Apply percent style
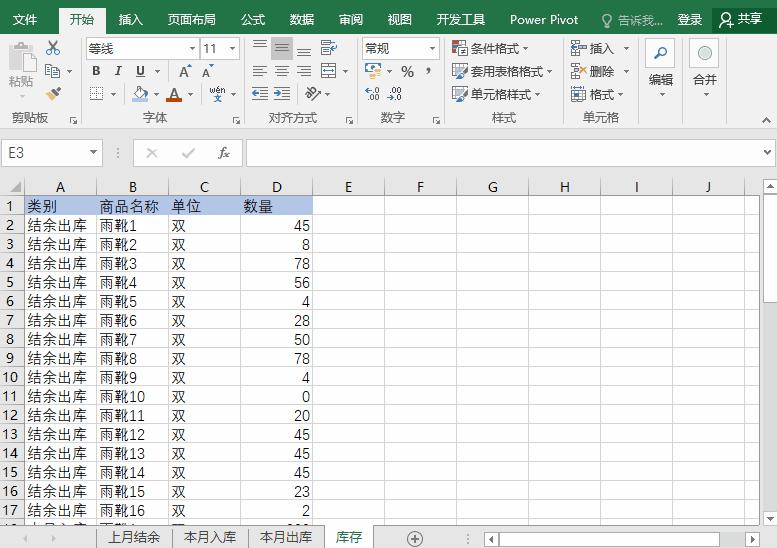Viewport: 777px width, 548px height. click(x=407, y=71)
